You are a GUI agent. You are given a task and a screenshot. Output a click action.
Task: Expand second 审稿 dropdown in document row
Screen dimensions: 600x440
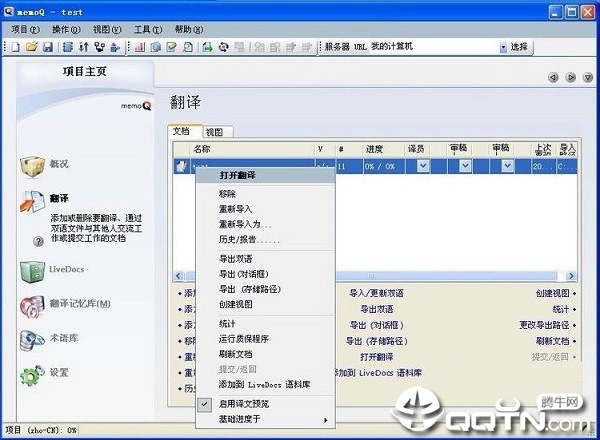[x=507, y=166]
